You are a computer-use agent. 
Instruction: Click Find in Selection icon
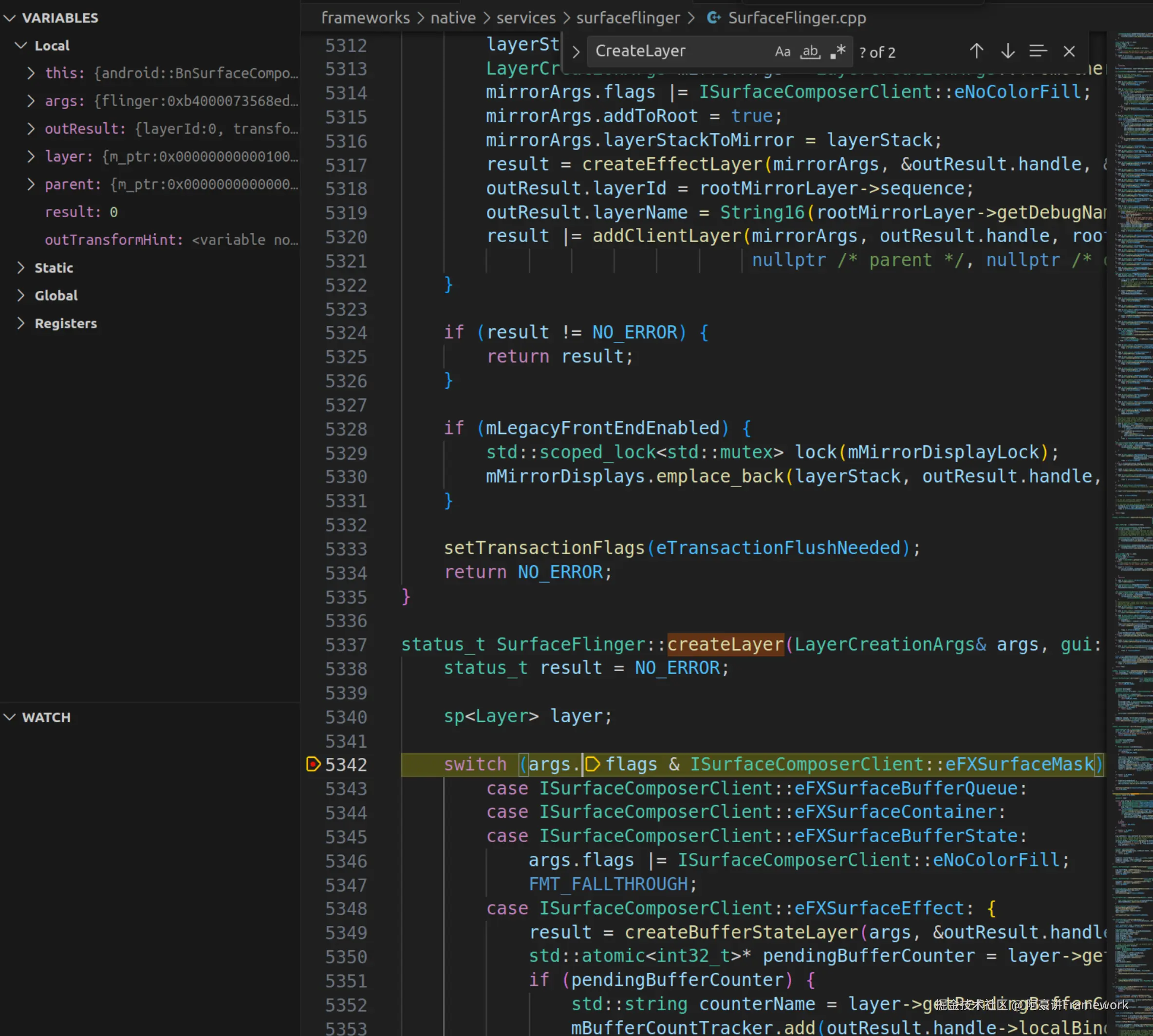(1038, 52)
